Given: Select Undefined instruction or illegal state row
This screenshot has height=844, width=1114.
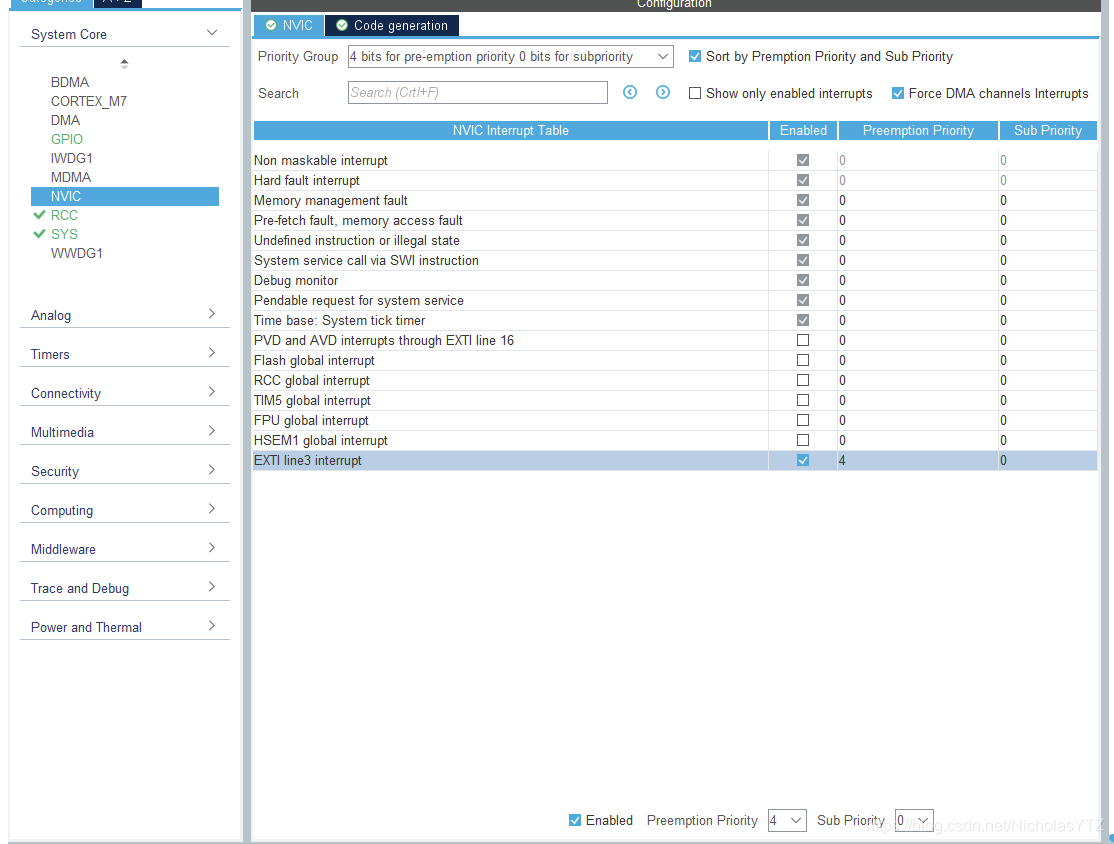Looking at the screenshot, I should click(675, 240).
